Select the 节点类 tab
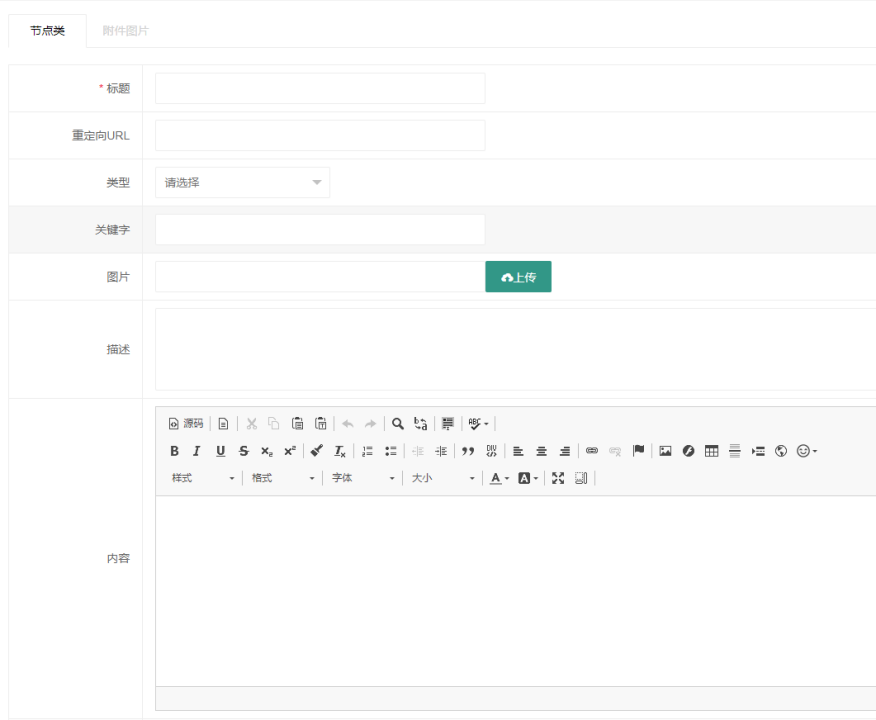 (x=47, y=31)
